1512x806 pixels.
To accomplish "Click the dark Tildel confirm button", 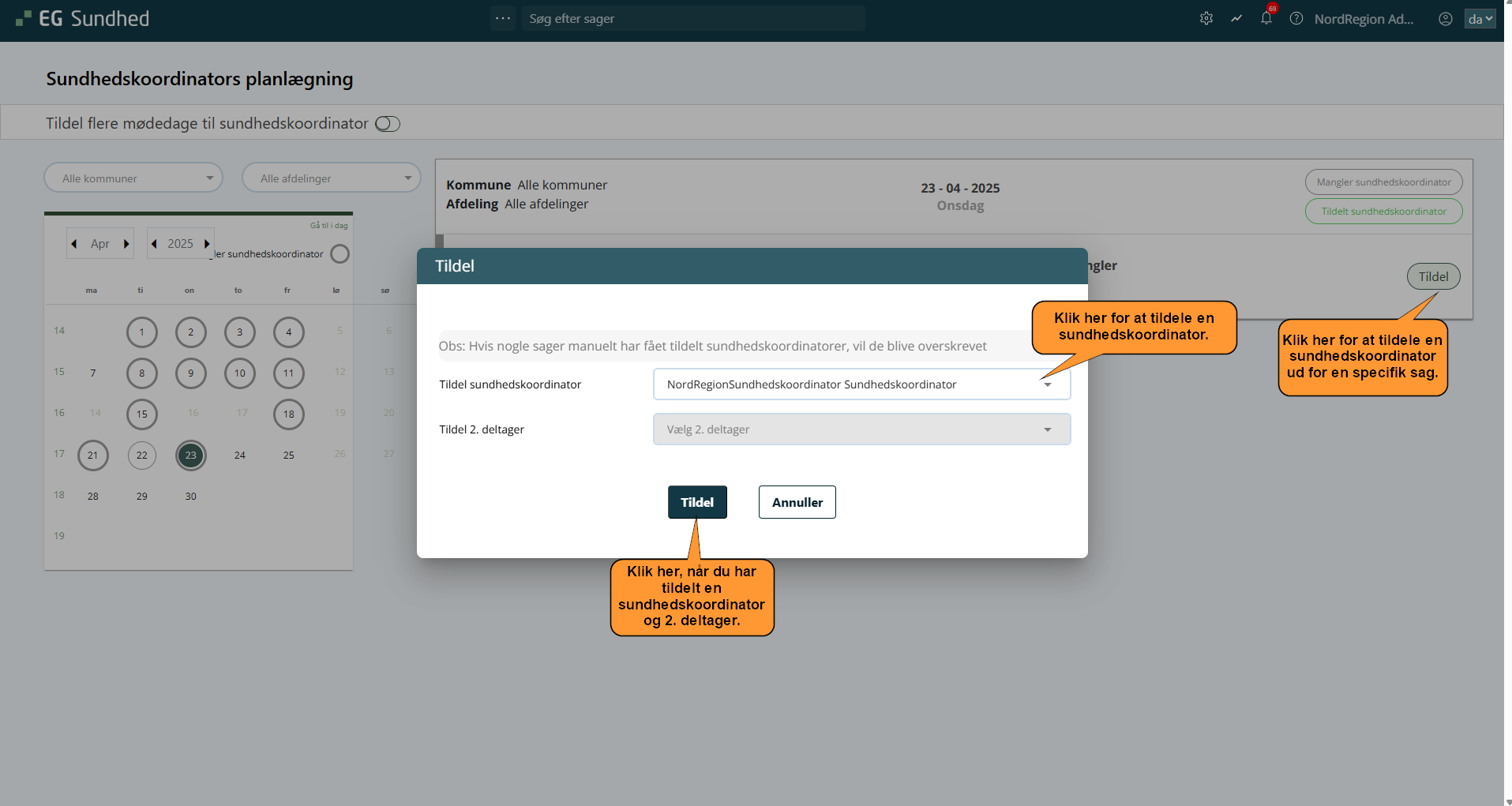I will [696, 502].
